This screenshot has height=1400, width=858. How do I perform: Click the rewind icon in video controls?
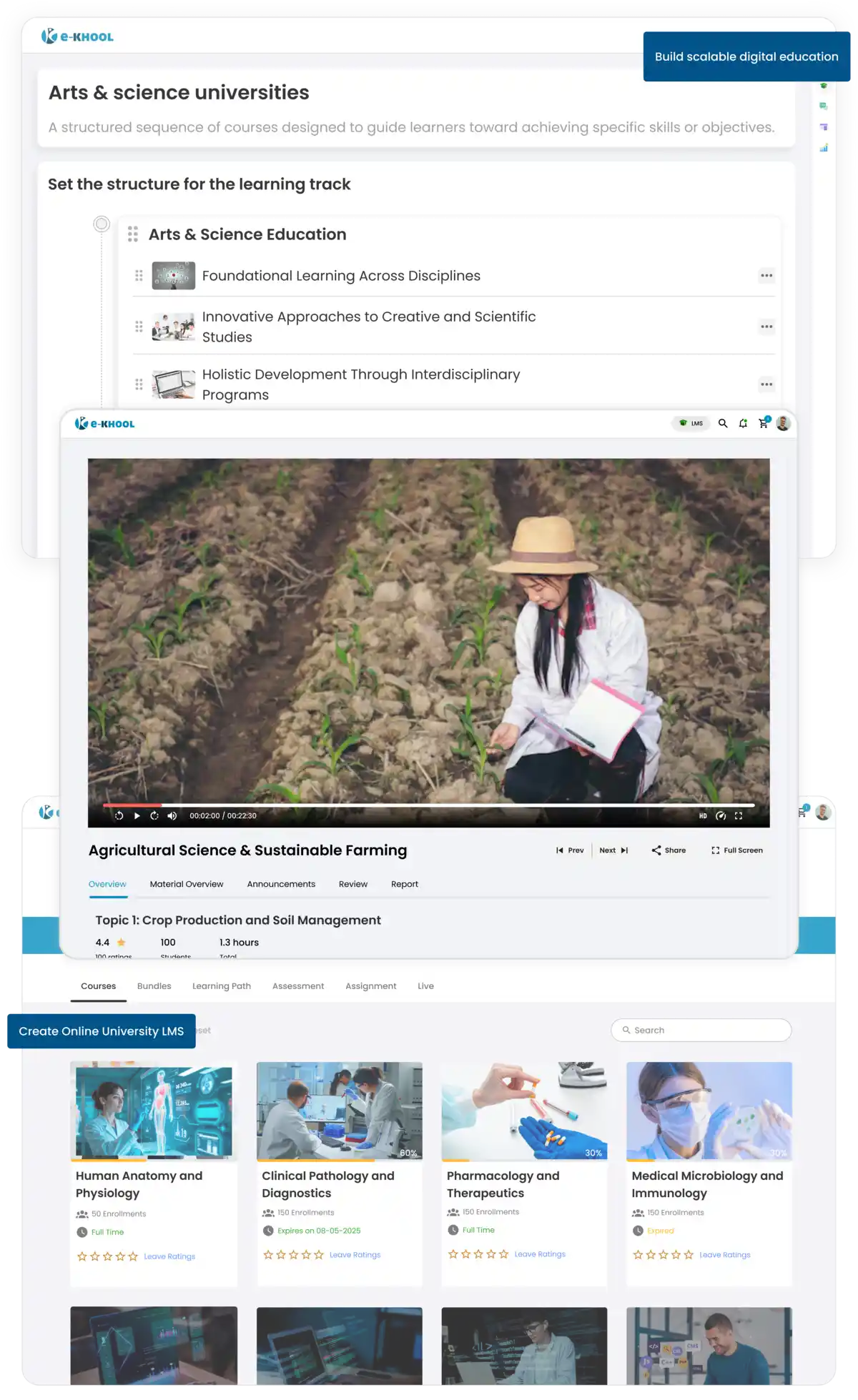pos(119,815)
